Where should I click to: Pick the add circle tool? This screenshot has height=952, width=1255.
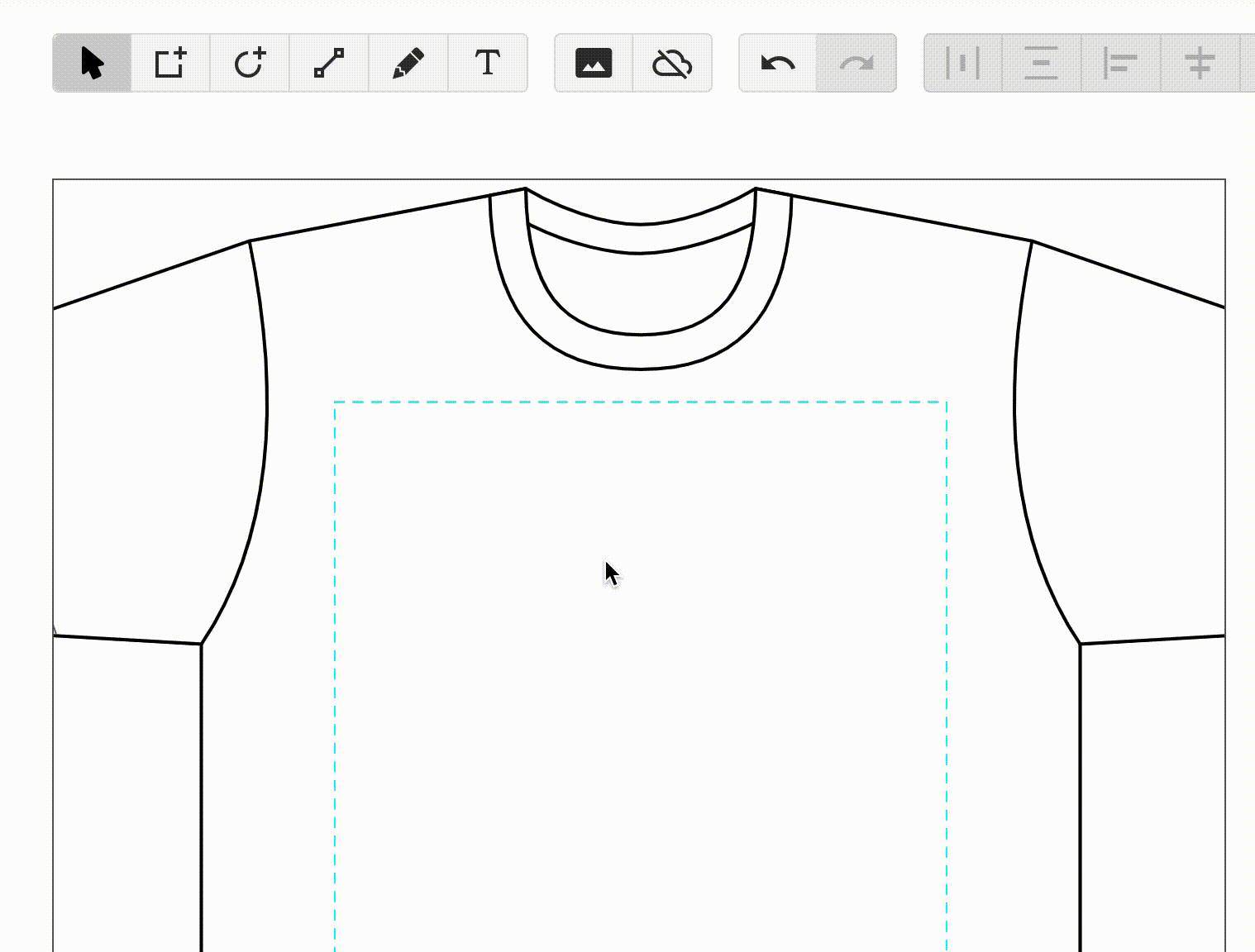(250, 63)
